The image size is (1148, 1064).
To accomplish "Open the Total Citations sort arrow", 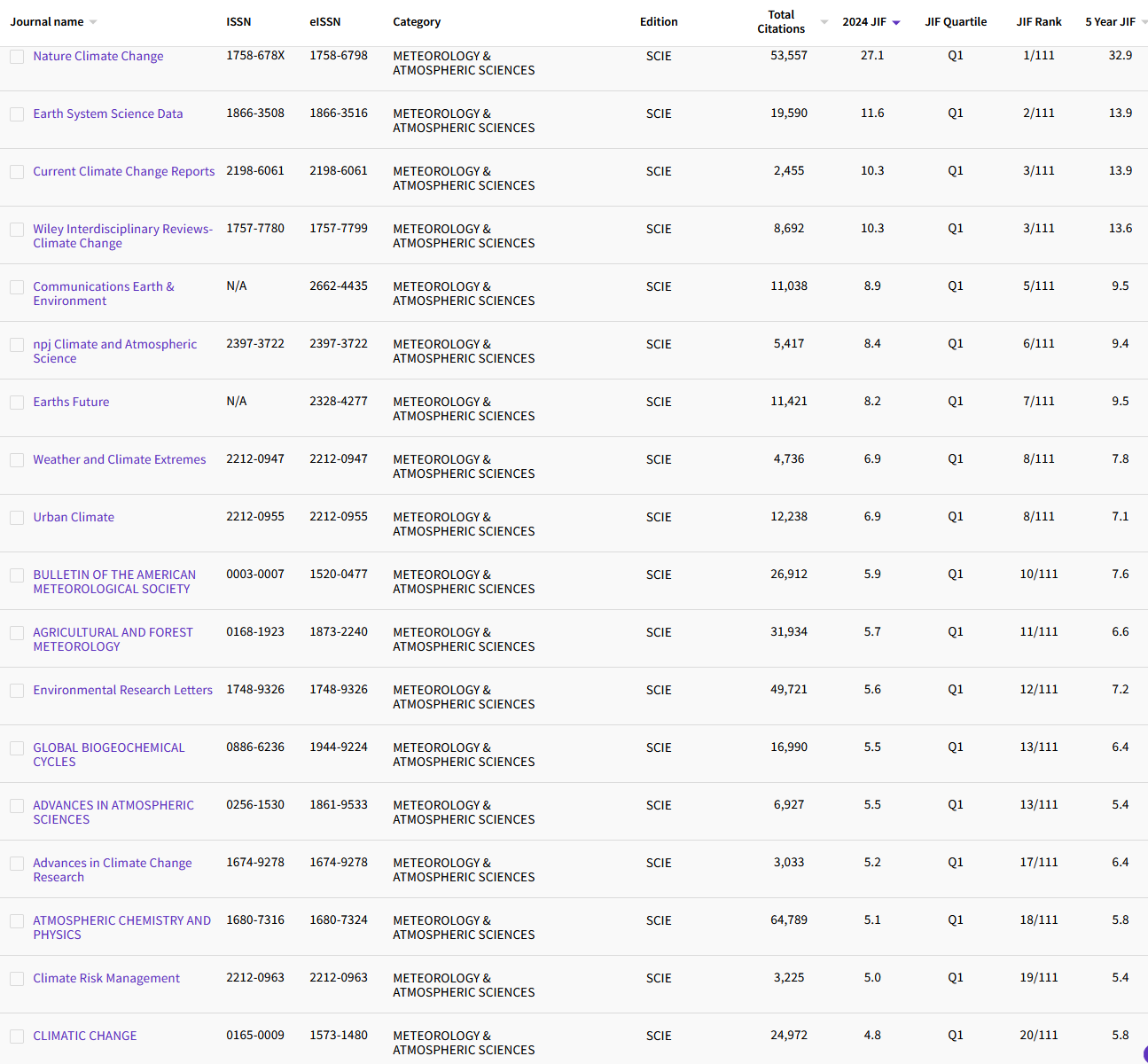I will [x=824, y=22].
